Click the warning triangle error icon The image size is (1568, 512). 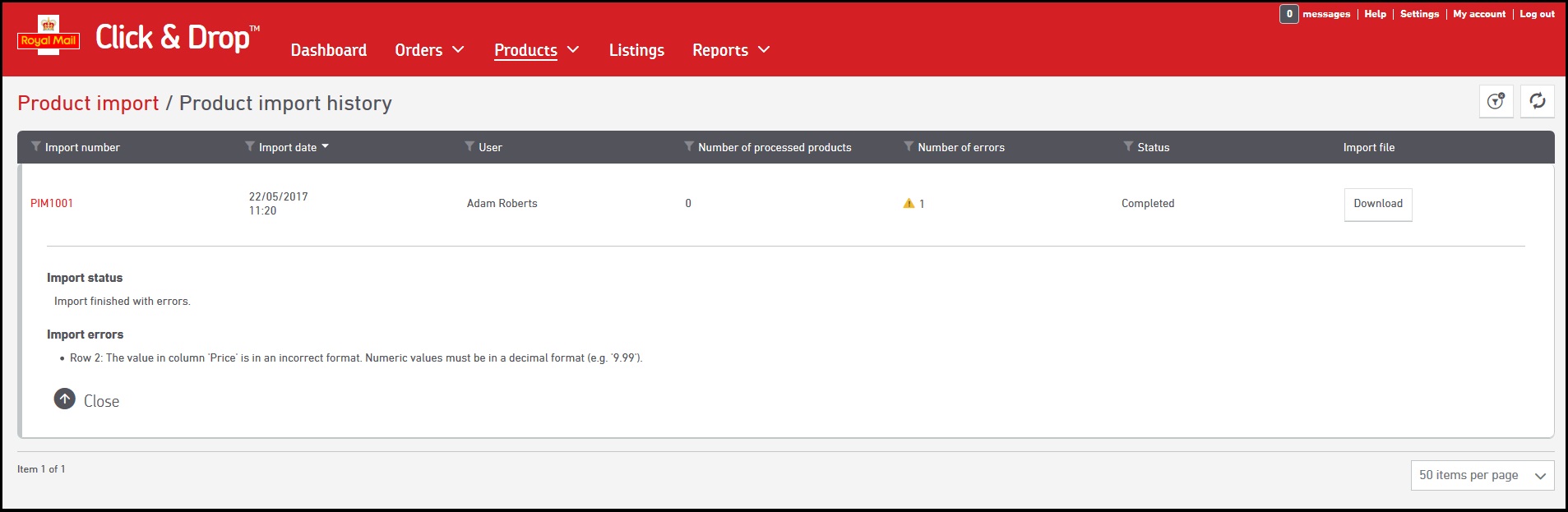click(x=909, y=203)
